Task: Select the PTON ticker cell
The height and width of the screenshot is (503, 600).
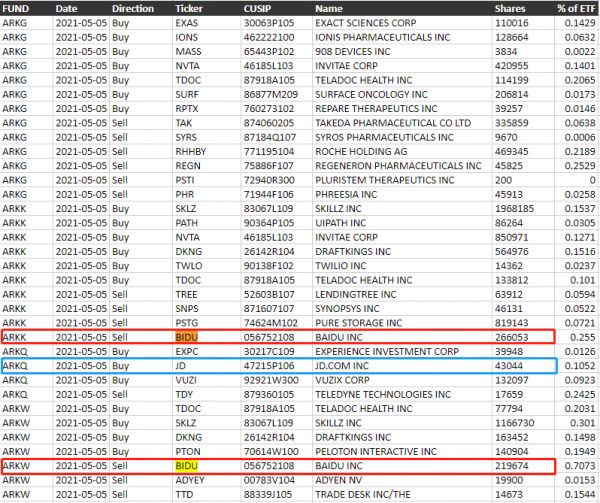Action: pyautogui.click(x=188, y=452)
